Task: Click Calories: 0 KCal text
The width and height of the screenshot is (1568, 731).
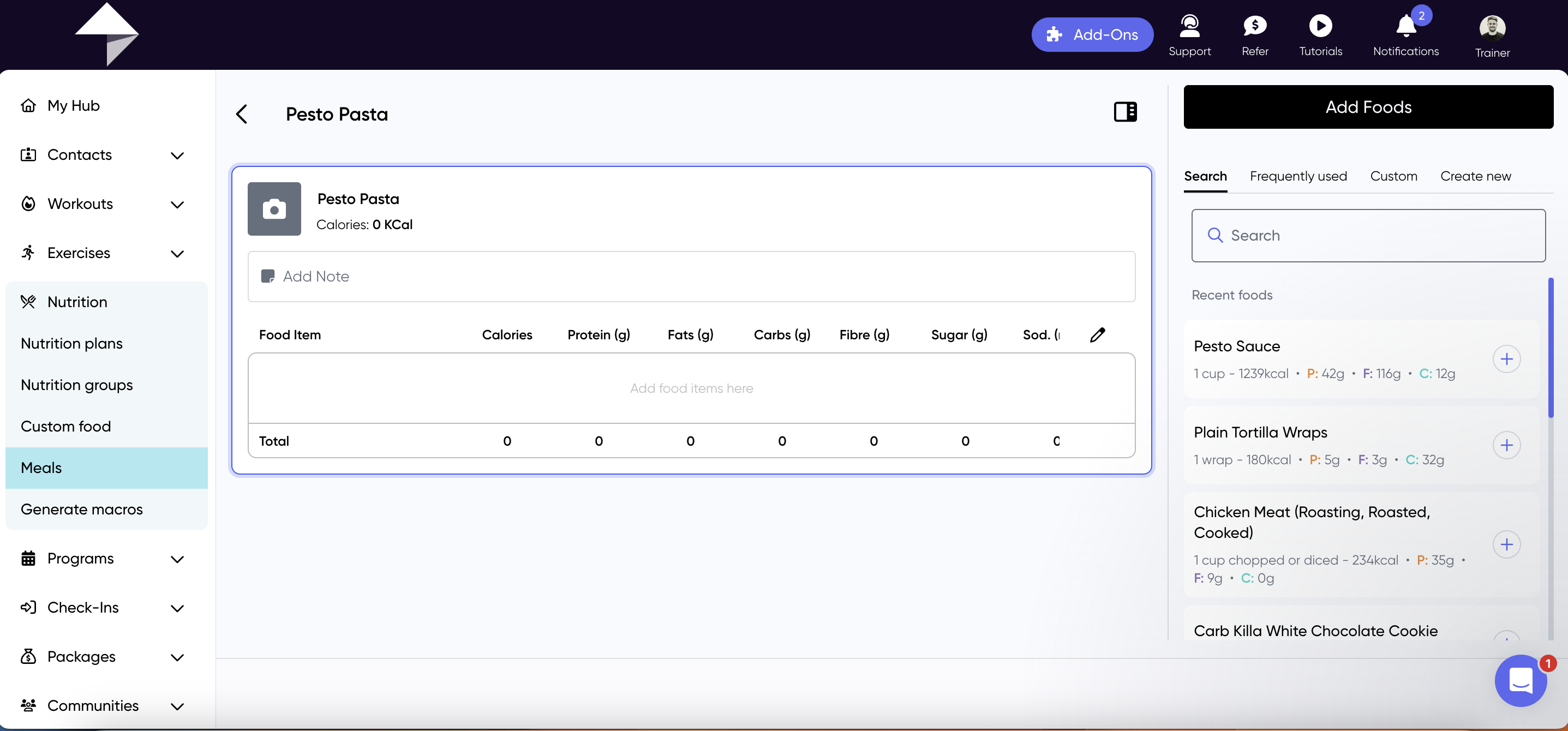Action: pyautogui.click(x=364, y=225)
